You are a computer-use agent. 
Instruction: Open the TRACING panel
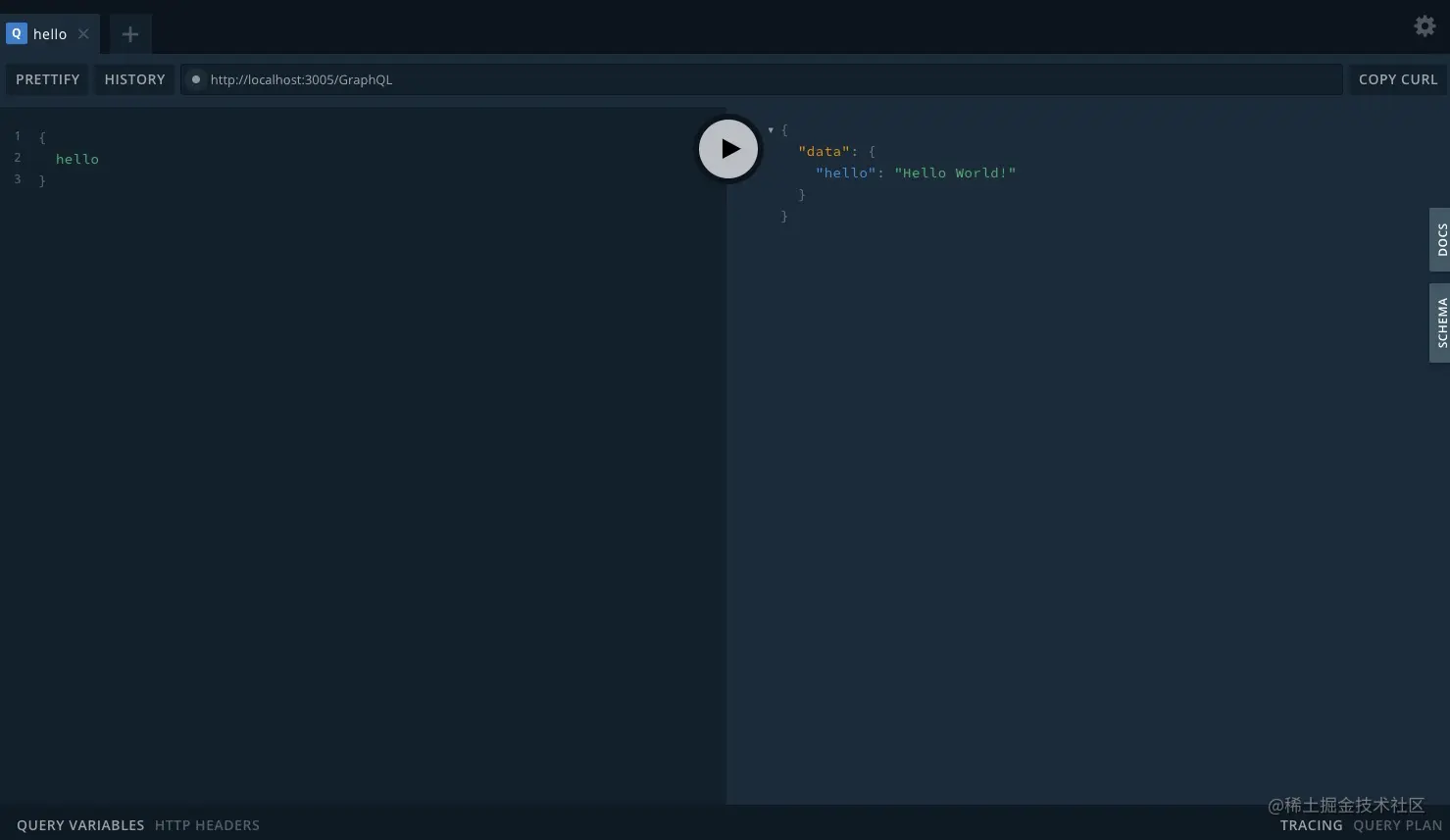[1311, 825]
